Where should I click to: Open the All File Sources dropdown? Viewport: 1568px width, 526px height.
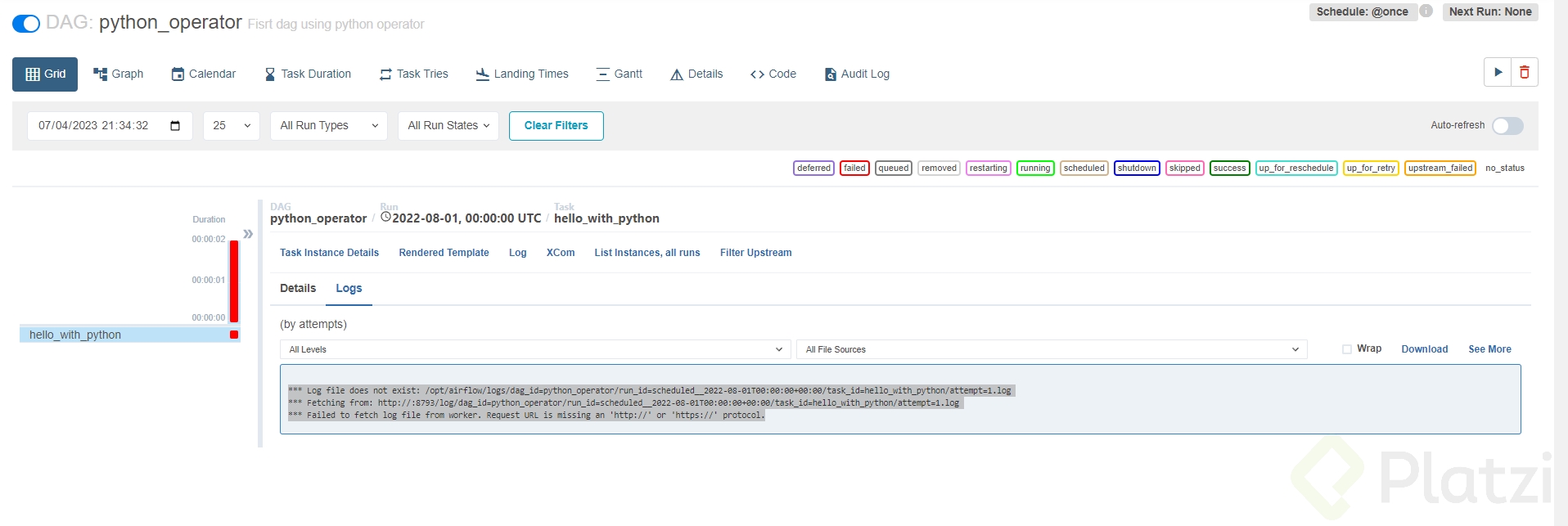[x=1052, y=349]
